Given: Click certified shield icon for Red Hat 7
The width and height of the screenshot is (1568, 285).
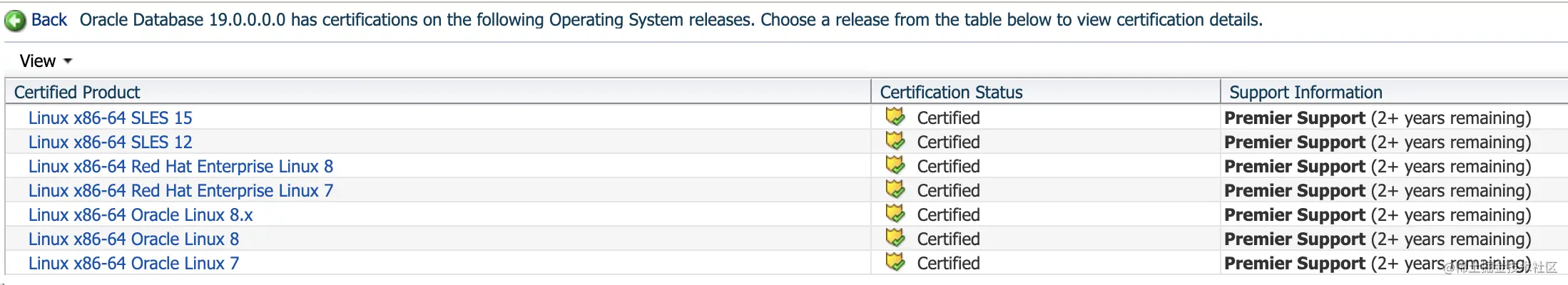Looking at the screenshot, I should [x=895, y=189].
